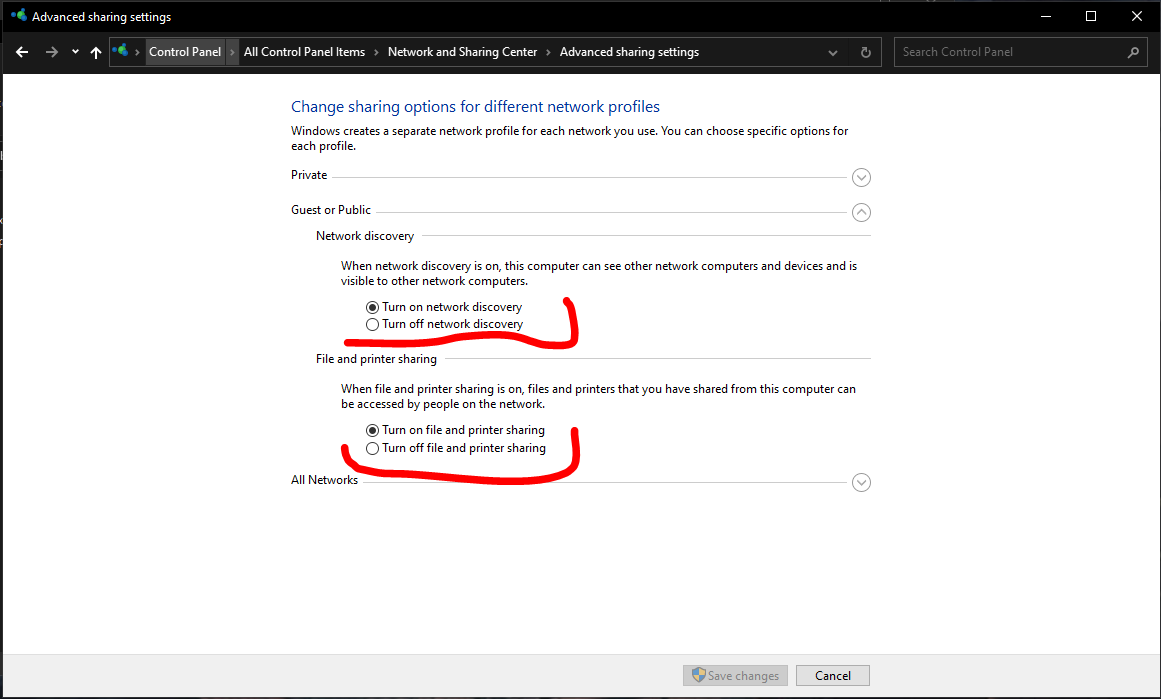Image resolution: width=1161 pixels, height=699 pixels.
Task: Expand the All Networks section
Action: click(861, 483)
